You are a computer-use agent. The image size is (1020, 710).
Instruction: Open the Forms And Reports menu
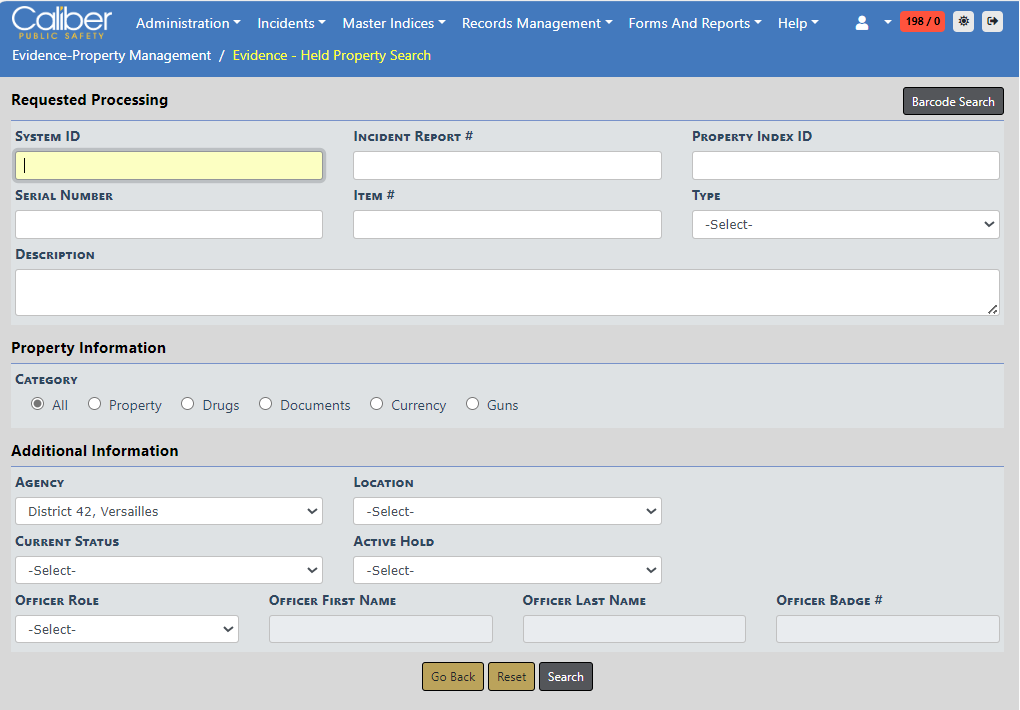click(695, 23)
